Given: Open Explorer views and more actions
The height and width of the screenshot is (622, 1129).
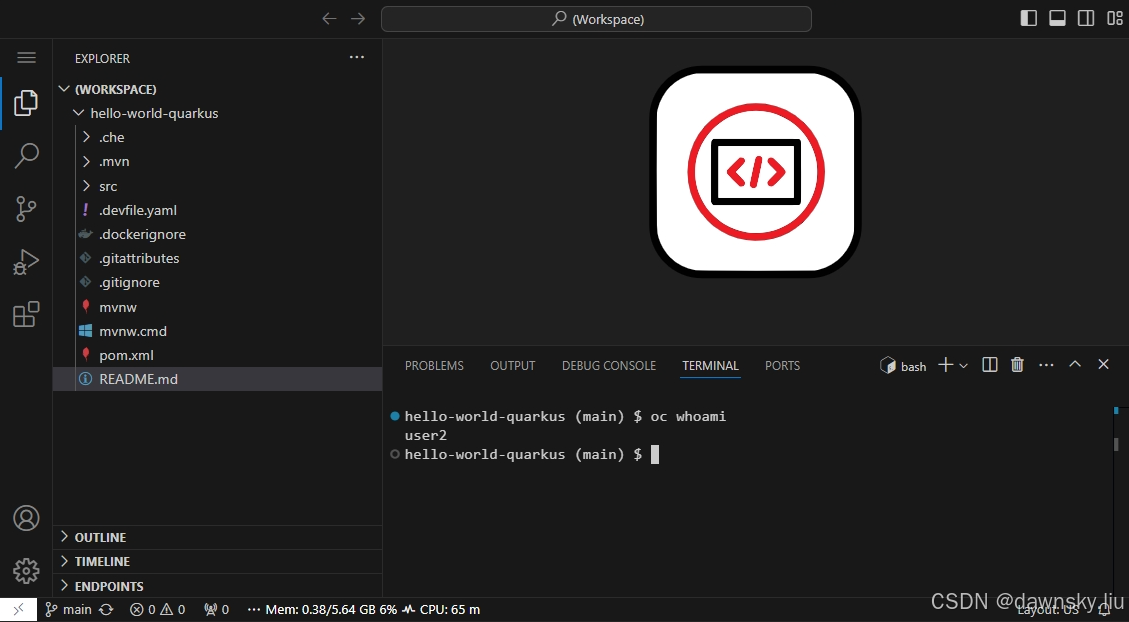Looking at the screenshot, I should [x=356, y=58].
